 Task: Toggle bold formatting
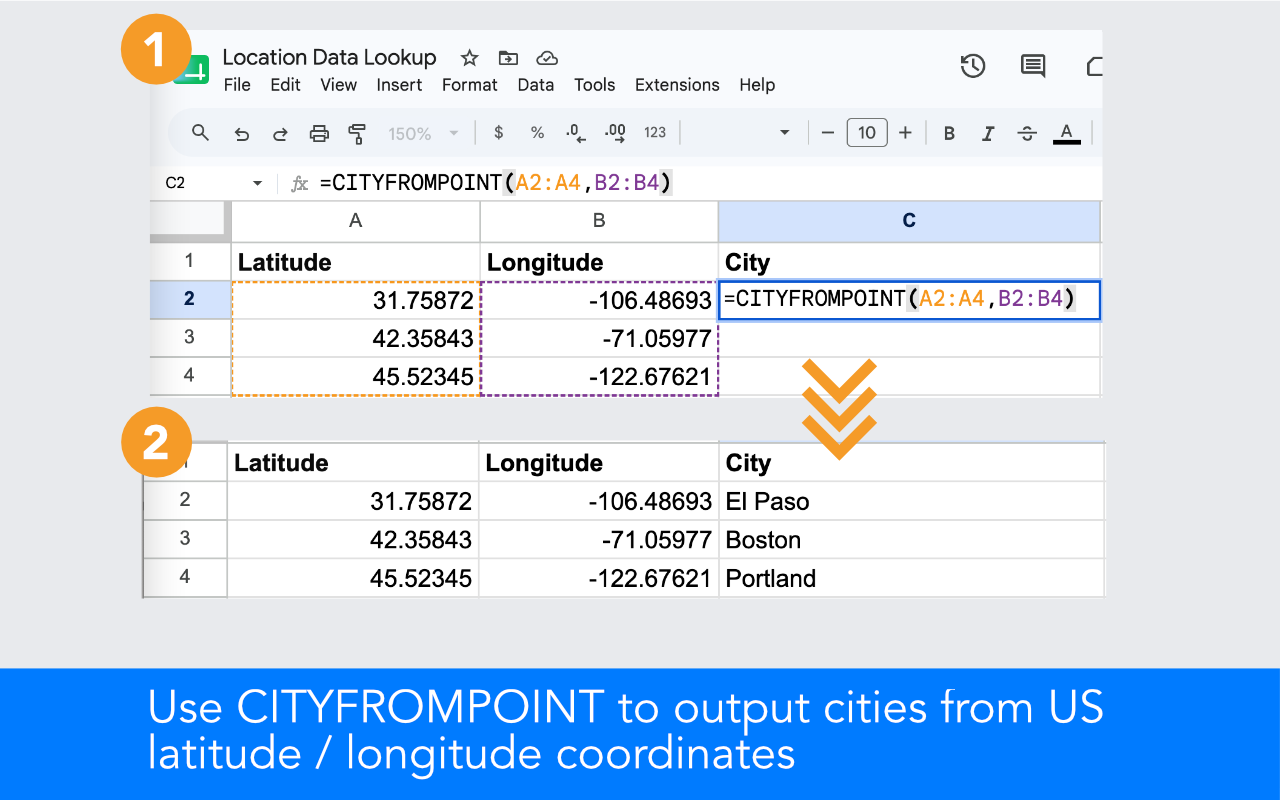(x=949, y=133)
